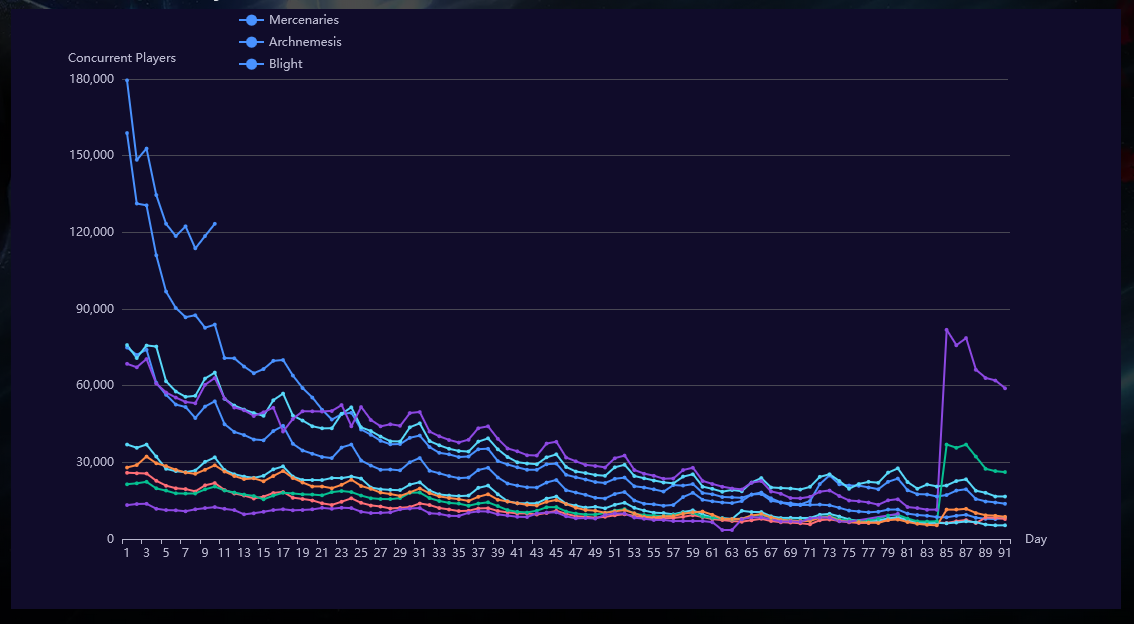Viewport: 1134px width, 624px height.
Task: Toggle the Blight series in the legend
Action: click(271, 64)
